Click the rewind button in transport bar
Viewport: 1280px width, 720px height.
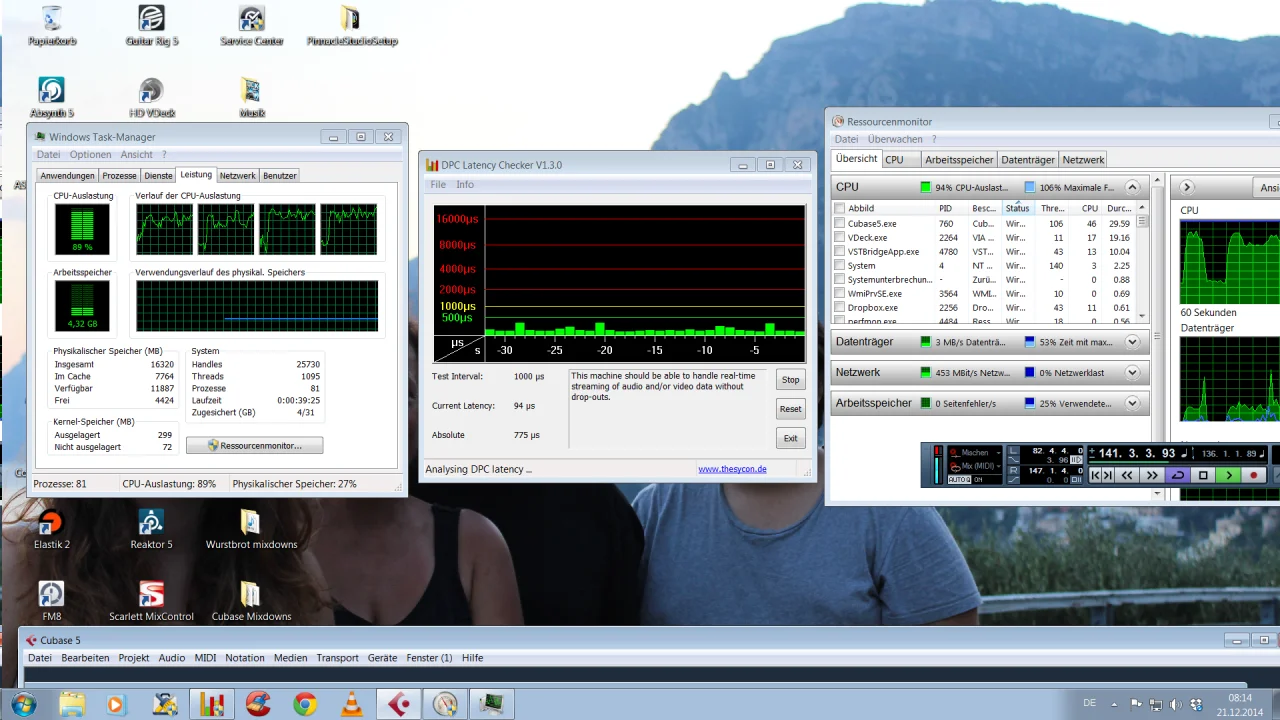coord(1127,475)
